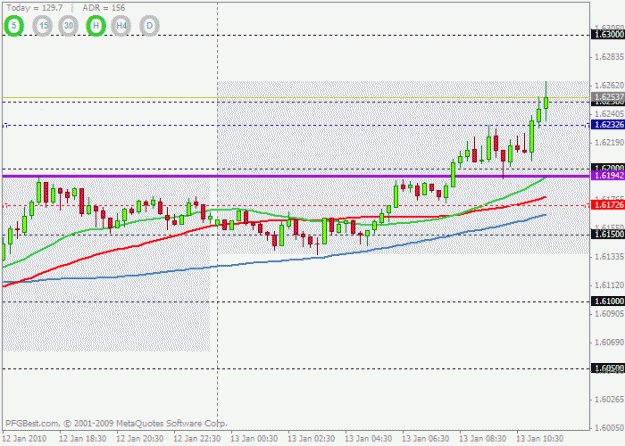This screenshot has width=625, height=446.
Task: Click the 12 Jan 2010 time label
Action: click(25, 439)
